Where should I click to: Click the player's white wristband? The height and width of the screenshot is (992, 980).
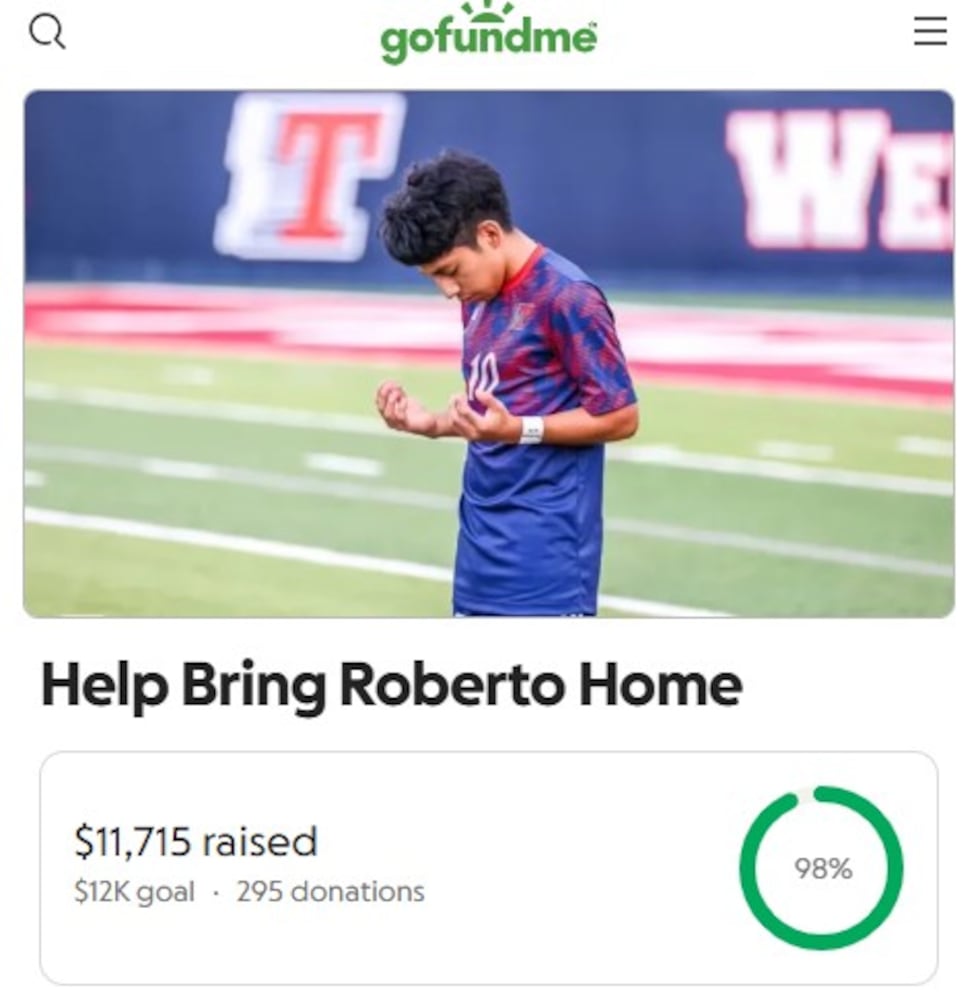click(x=531, y=429)
